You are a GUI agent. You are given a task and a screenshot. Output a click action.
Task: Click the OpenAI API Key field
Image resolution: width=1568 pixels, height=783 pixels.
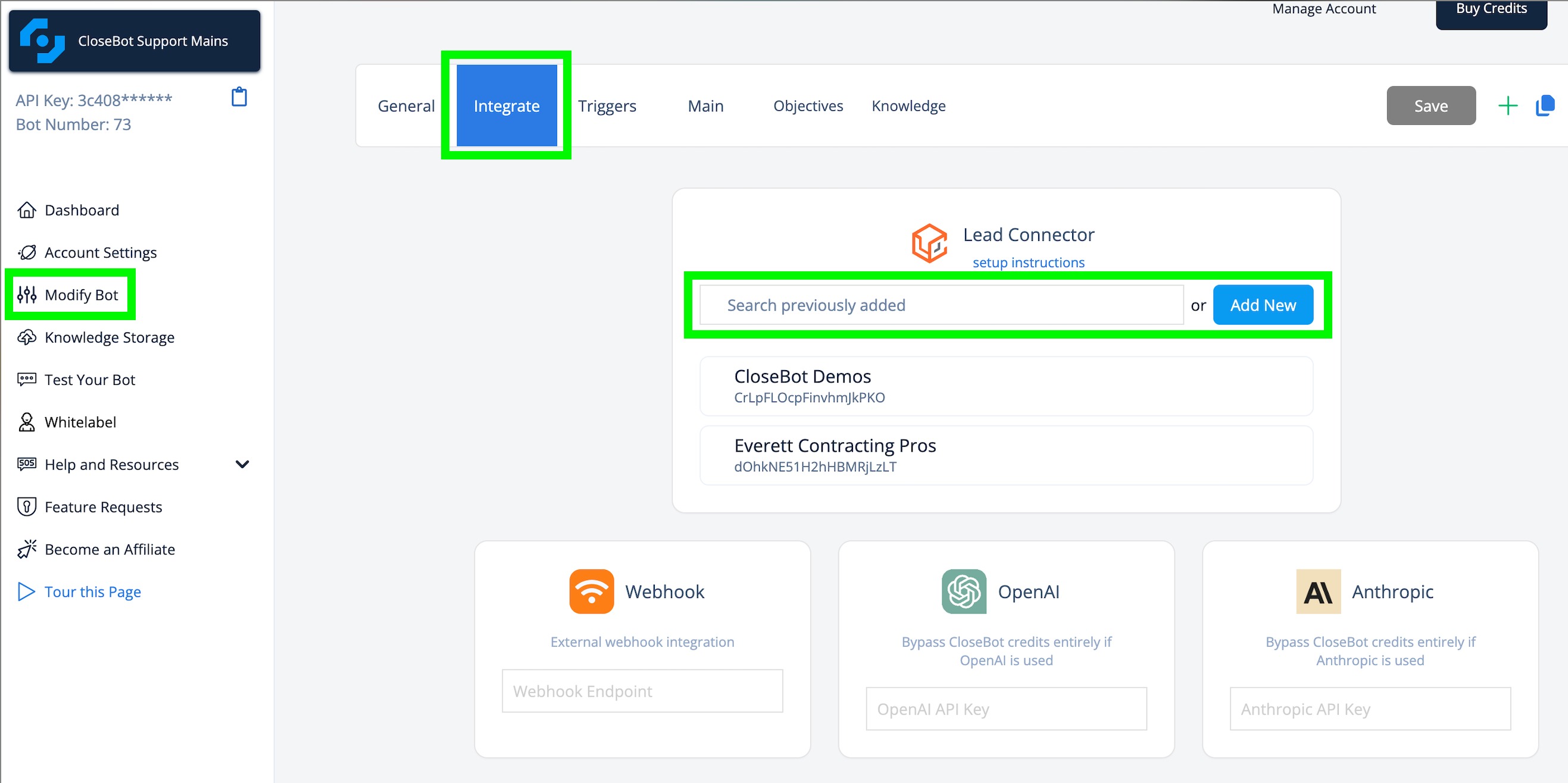click(1005, 709)
